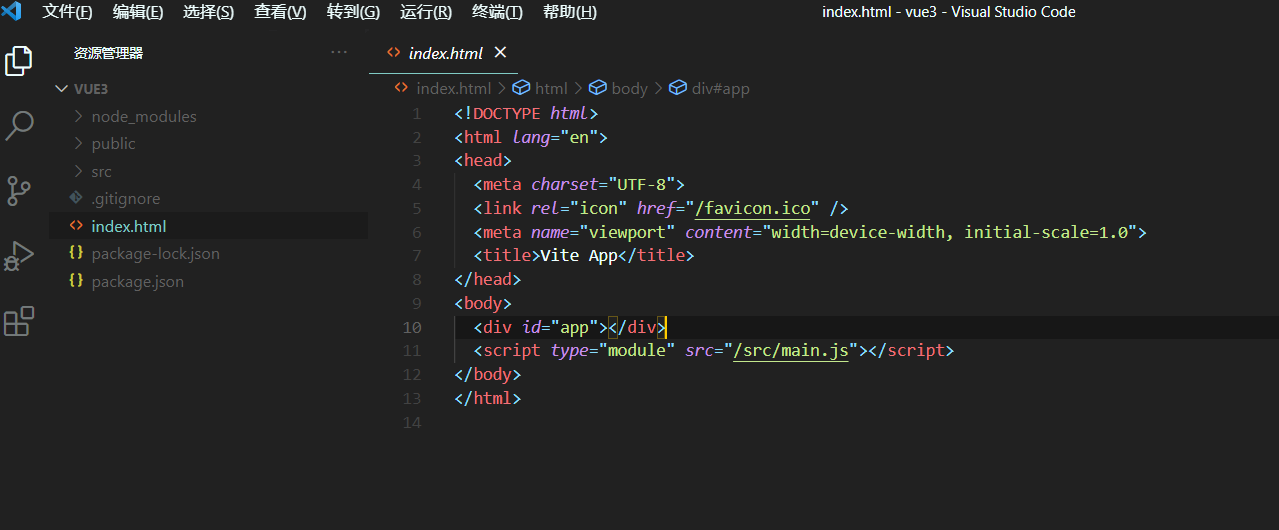Click line number 14 in the gutter

(412, 422)
